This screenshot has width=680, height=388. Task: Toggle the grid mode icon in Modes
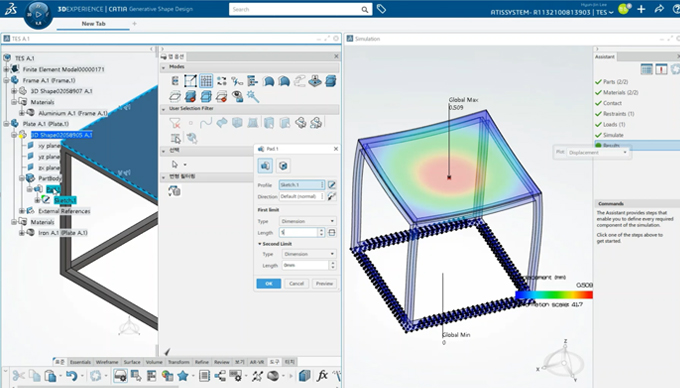[x=206, y=81]
